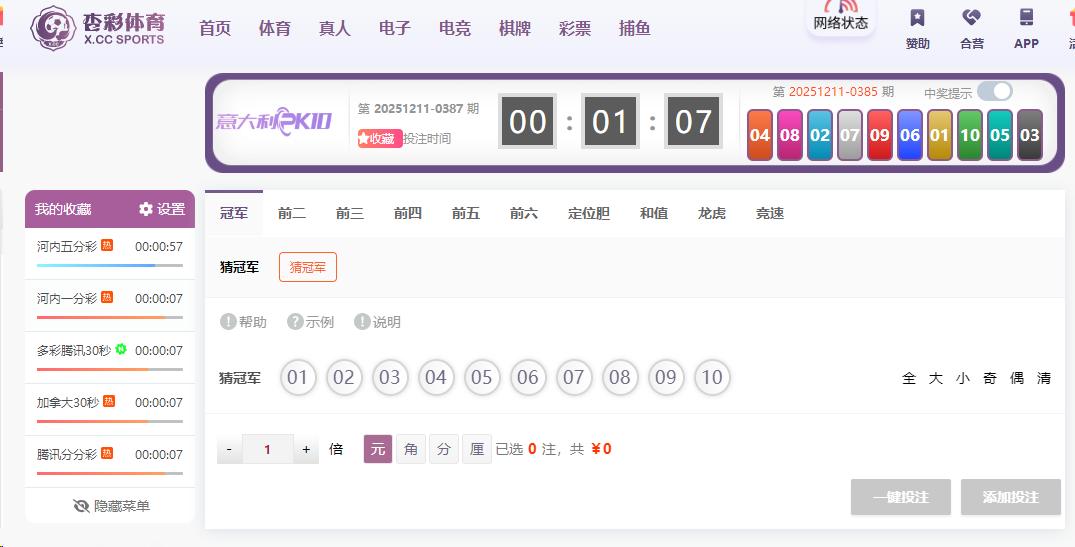Click the favorite (收藏) star badge
The width and height of the screenshot is (1075, 547).
380,139
